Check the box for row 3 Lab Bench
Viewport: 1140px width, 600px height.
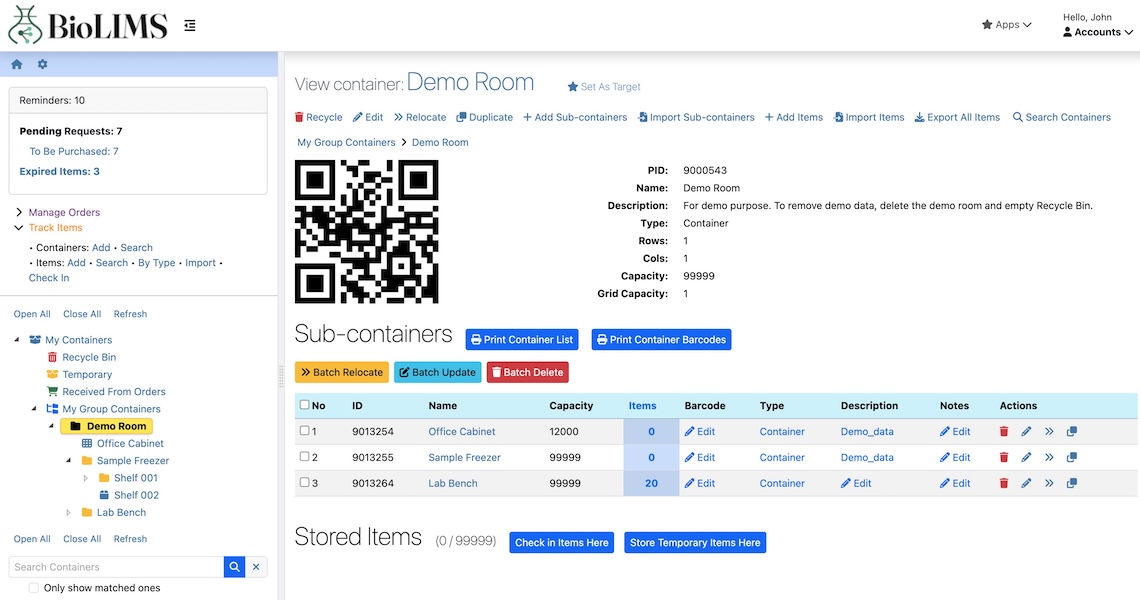tap(305, 482)
